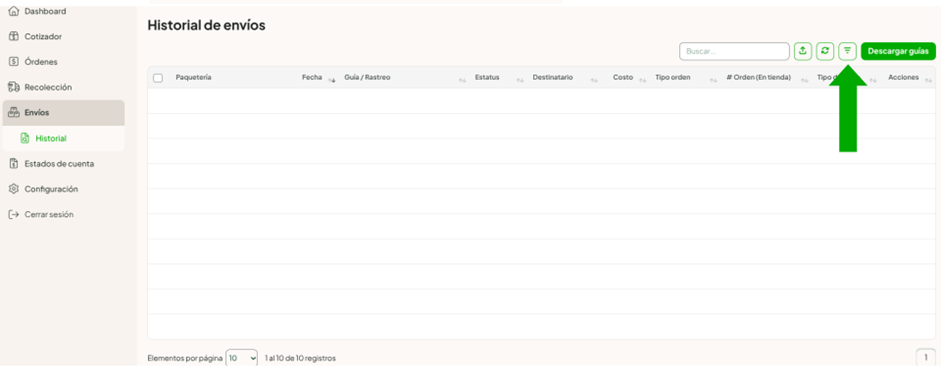The width and height of the screenshot is (941, 368).
Task: Sort by Costo column arrows
Action: (642, 80)
